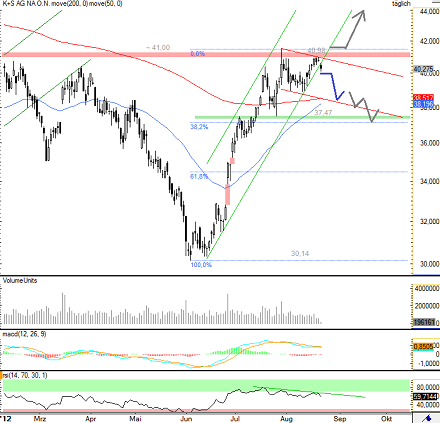Screen dimensions: 440x423
Task: Click the 'Okt' month on time axis
Action: pyautogui.click(x=386, y=419)
